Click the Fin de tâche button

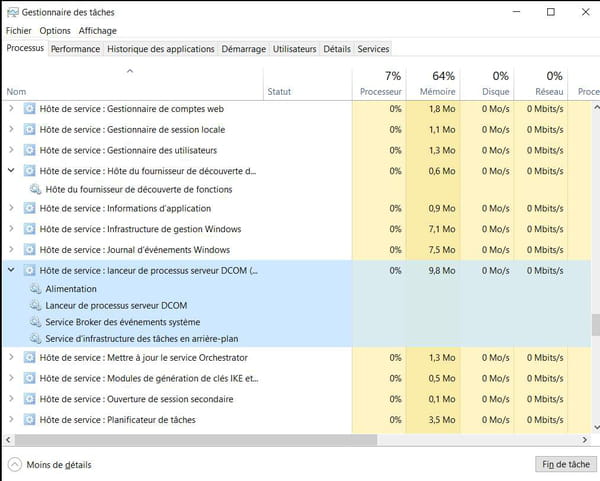566,464
